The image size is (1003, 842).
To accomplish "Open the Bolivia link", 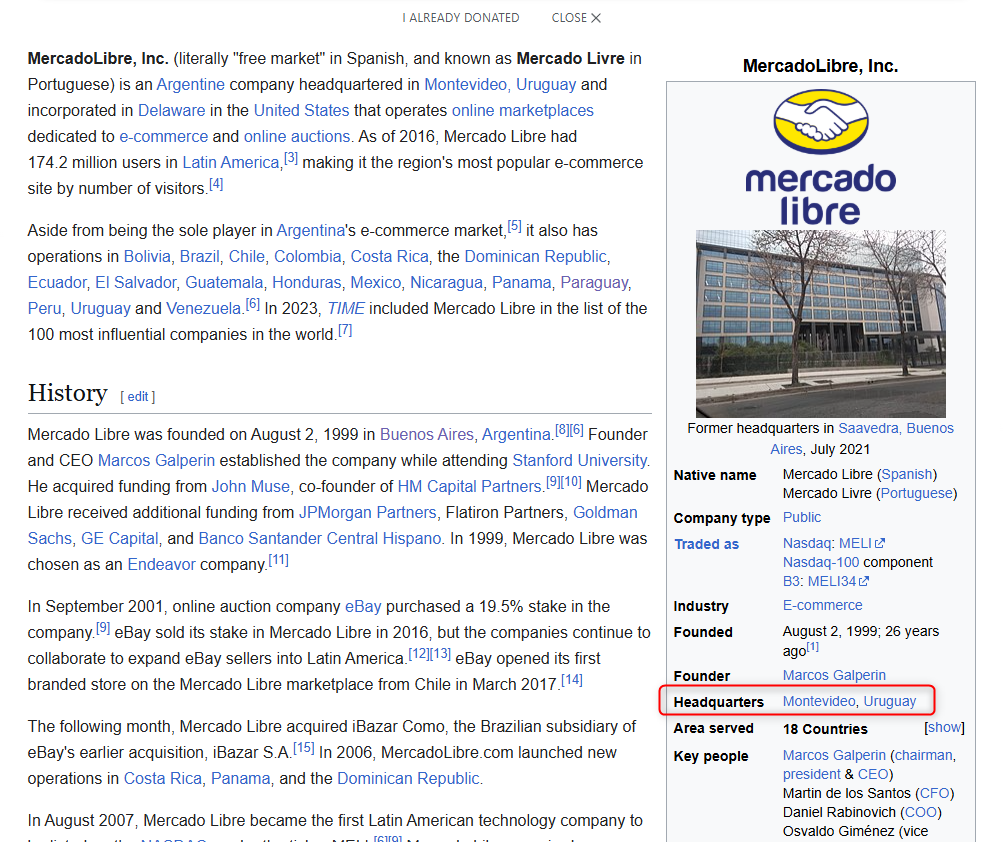I will pos(147,257).
